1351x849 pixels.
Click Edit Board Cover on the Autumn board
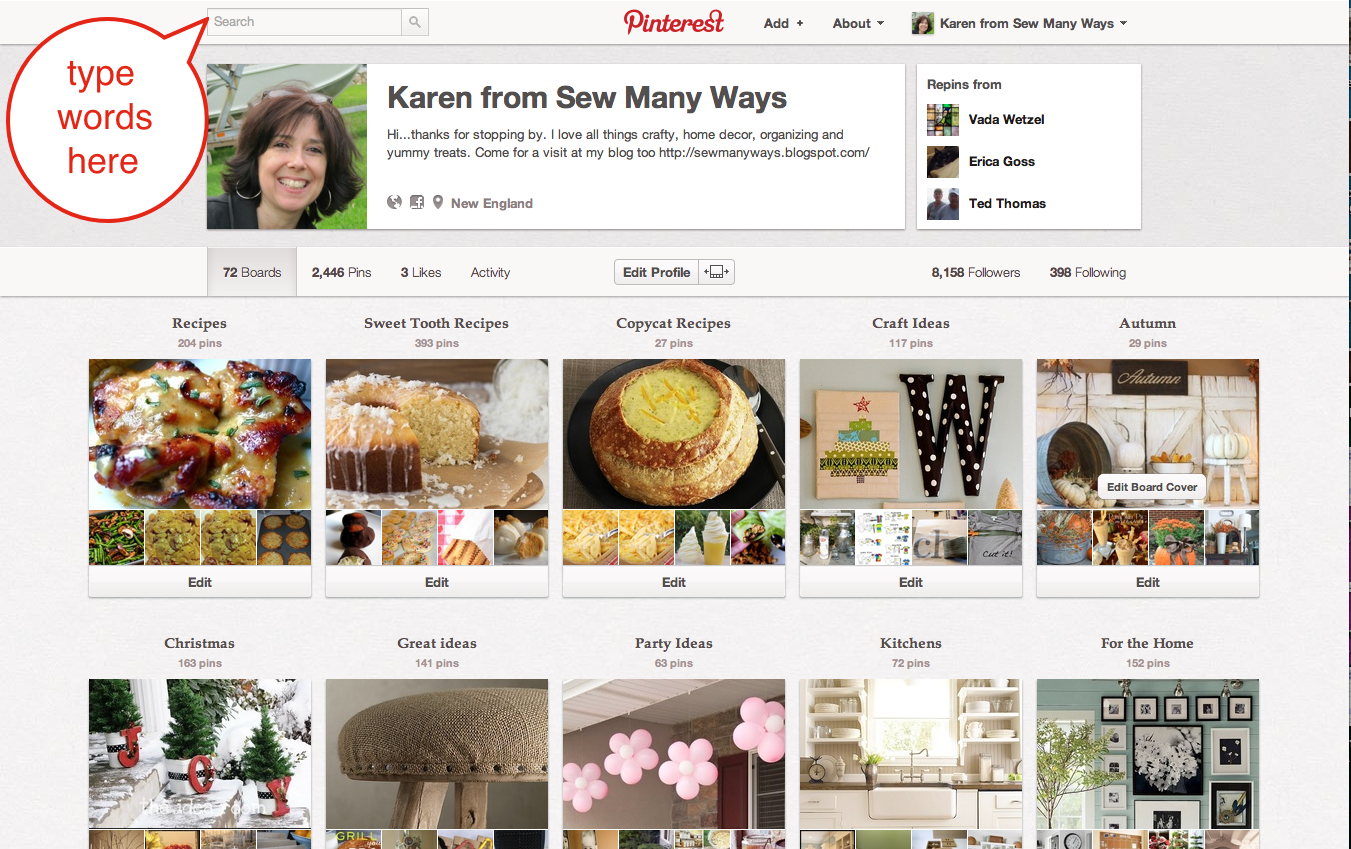pos(1151,486)
